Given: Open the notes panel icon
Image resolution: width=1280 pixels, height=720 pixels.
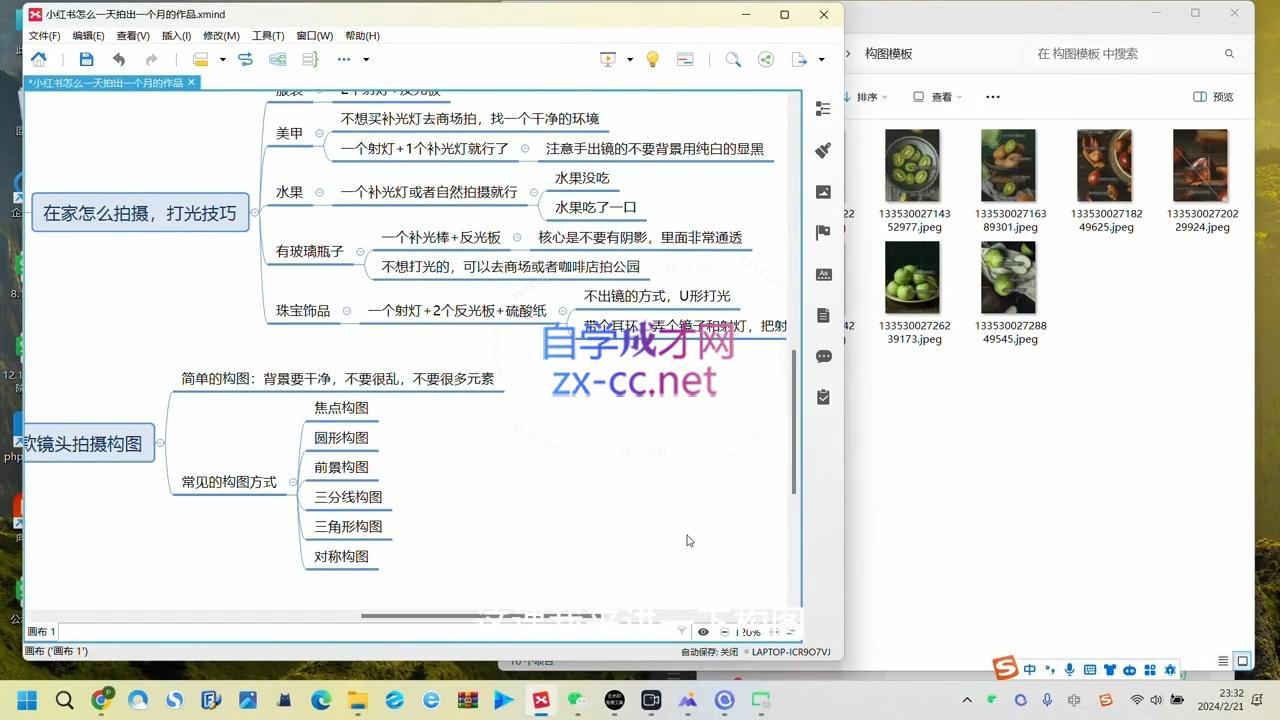Looking at the screenshot, I should [822, 315].
